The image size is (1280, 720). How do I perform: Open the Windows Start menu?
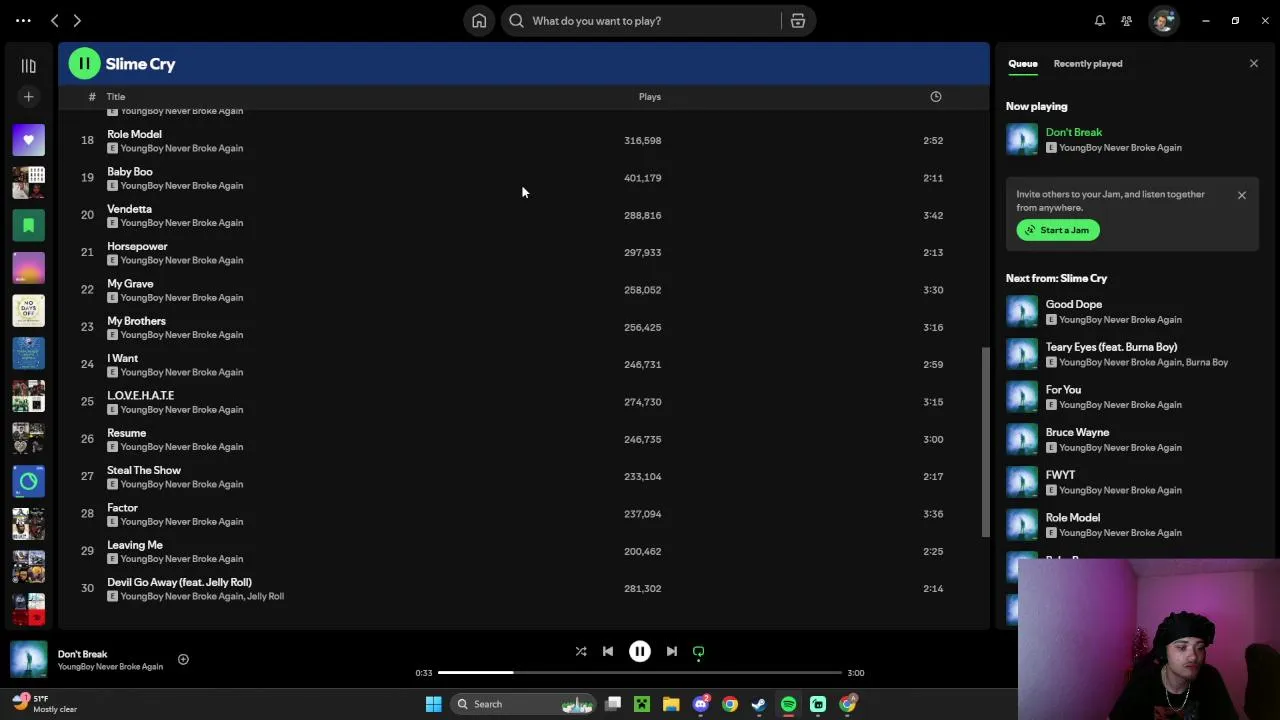(x=433, y=704)
